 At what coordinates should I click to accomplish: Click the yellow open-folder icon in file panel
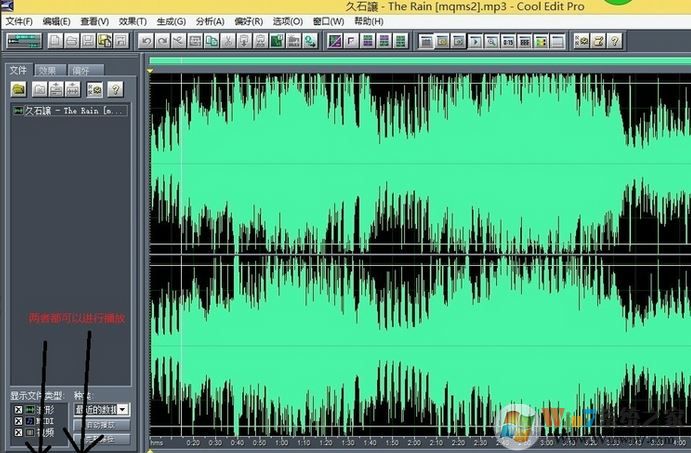click(19, 89)
